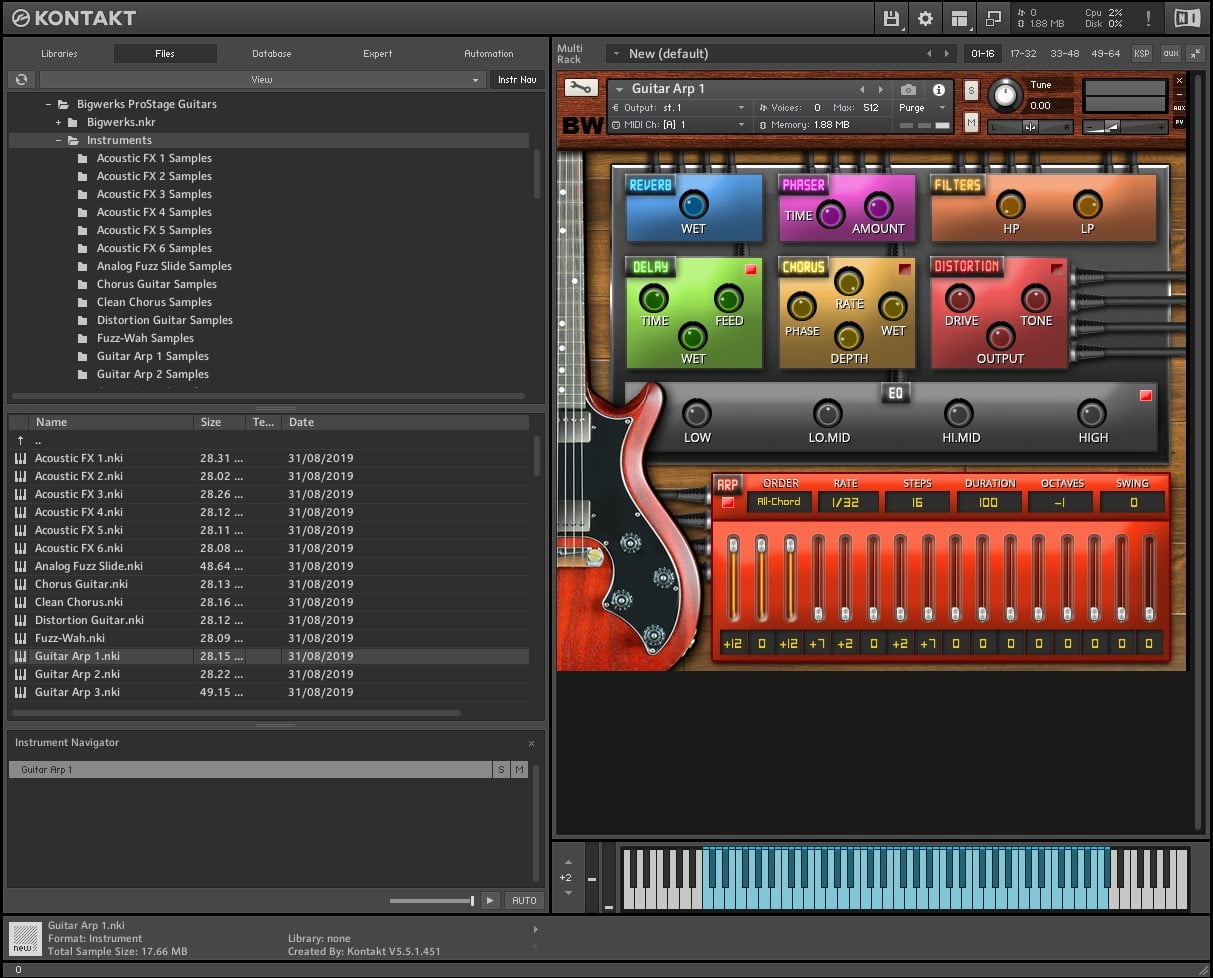Collapse the Instruments folder
Screen dimensions: 1213x978
pyautogui.click(x=58, y=140)
